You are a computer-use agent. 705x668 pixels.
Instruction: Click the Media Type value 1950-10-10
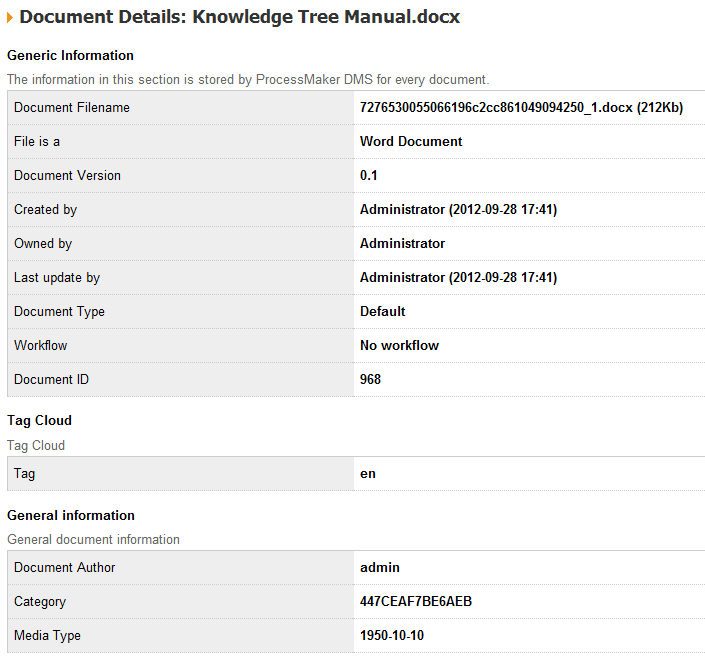coord(392,635)
